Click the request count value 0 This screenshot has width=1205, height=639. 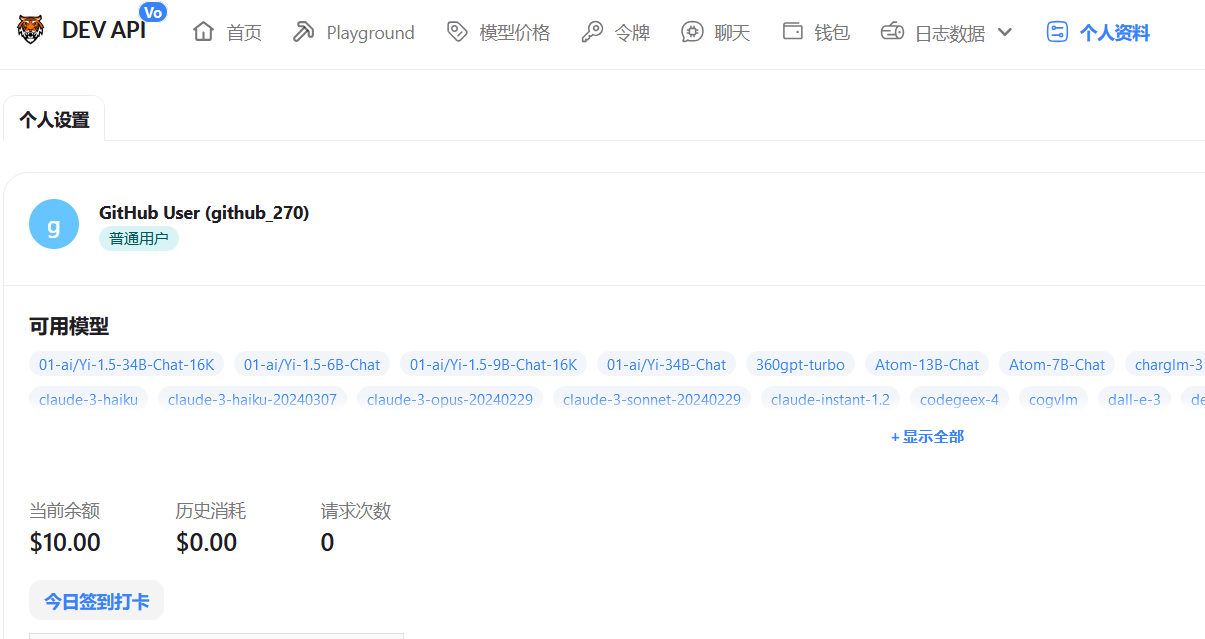327,543
